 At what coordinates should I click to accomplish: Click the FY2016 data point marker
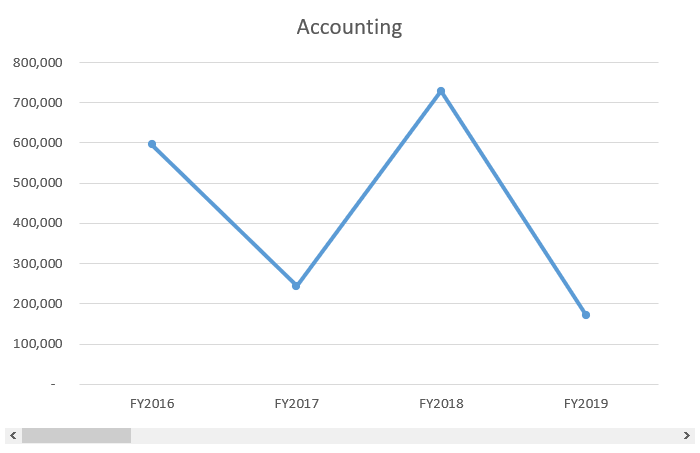152,144
